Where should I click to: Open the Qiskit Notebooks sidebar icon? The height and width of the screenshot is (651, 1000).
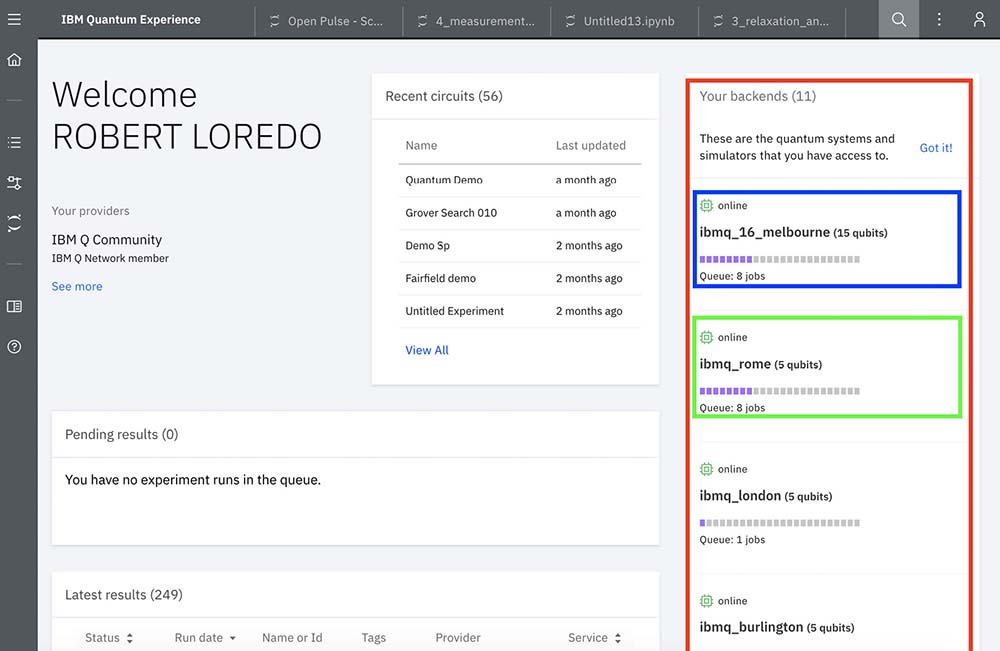pos(14,223)
